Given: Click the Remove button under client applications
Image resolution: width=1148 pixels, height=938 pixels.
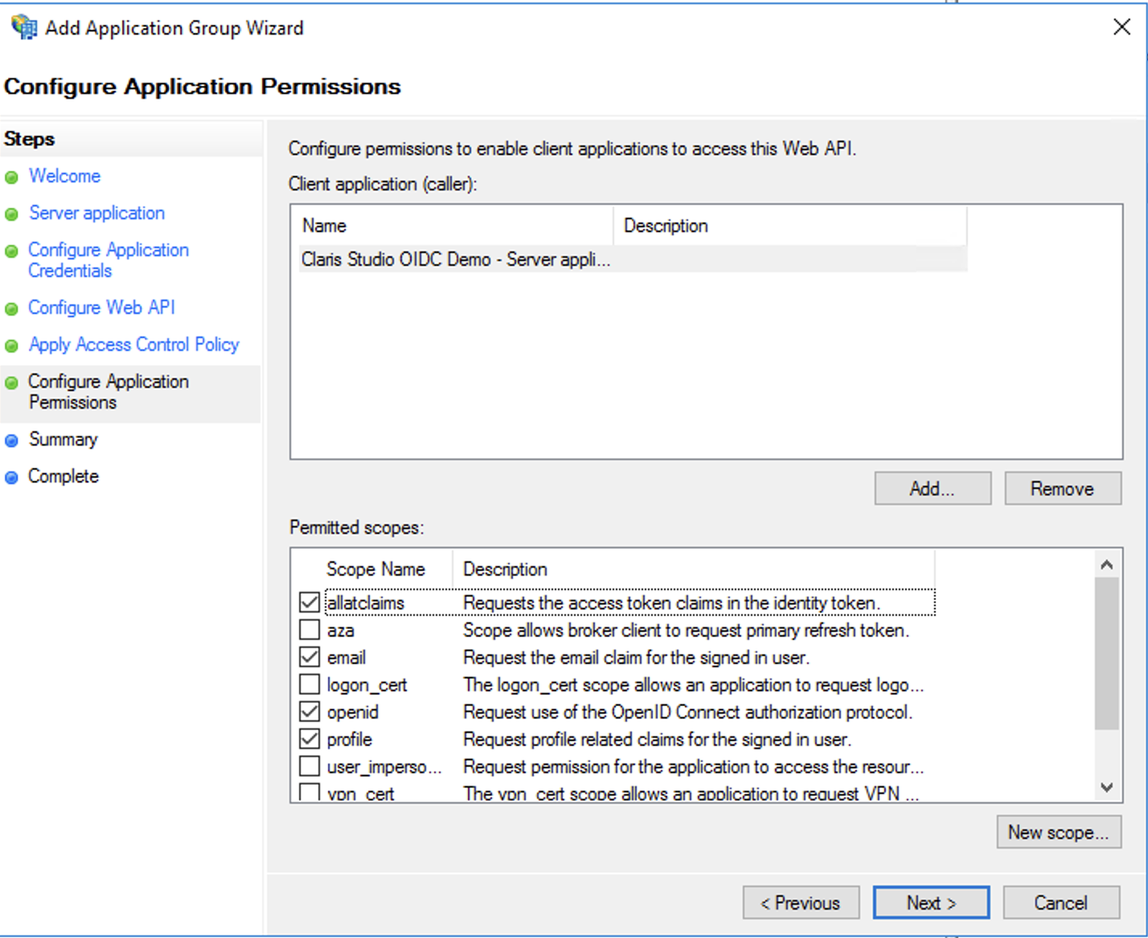Looking at the screenshot, I should coord(1062,488).
